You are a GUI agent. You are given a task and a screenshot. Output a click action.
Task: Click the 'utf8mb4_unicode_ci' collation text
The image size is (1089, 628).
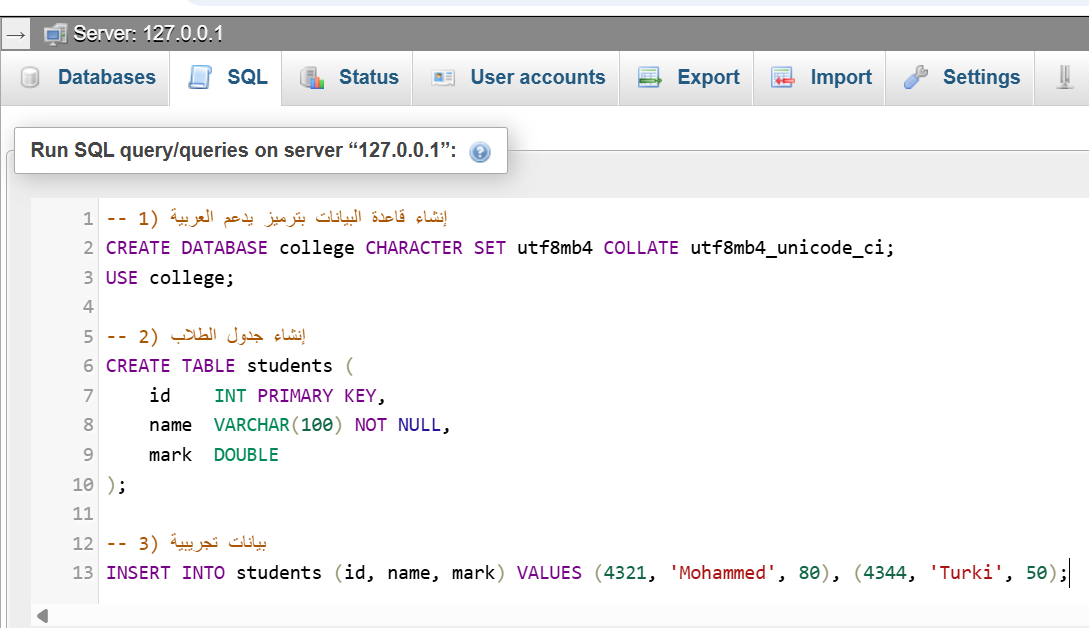point(787,247)
